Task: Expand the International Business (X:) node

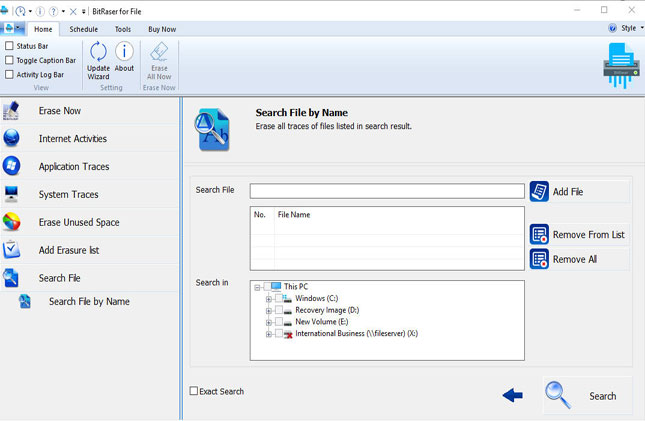Action: tap(269, 334)
